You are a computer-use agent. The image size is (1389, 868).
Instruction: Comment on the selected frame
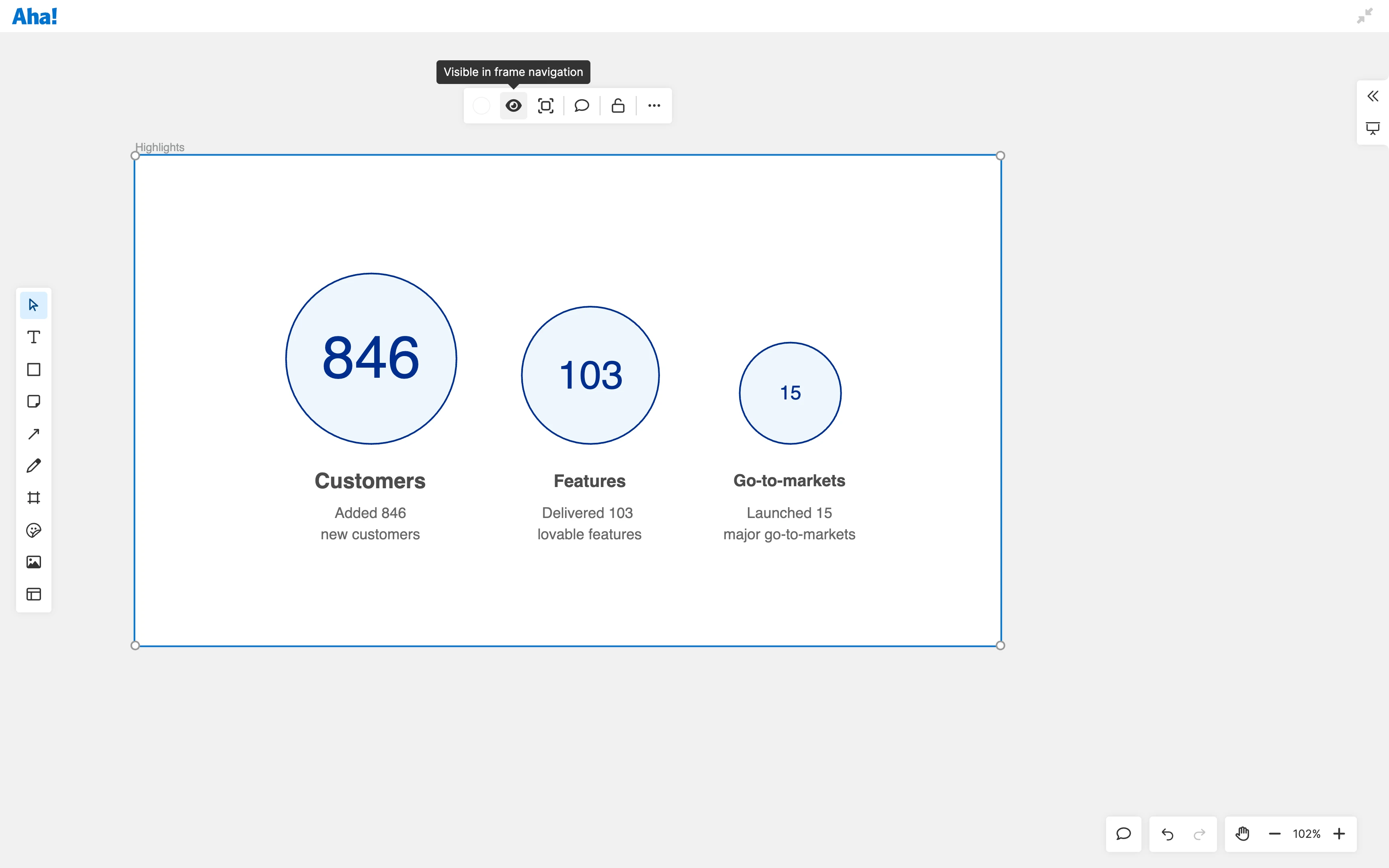pos(582,106)
